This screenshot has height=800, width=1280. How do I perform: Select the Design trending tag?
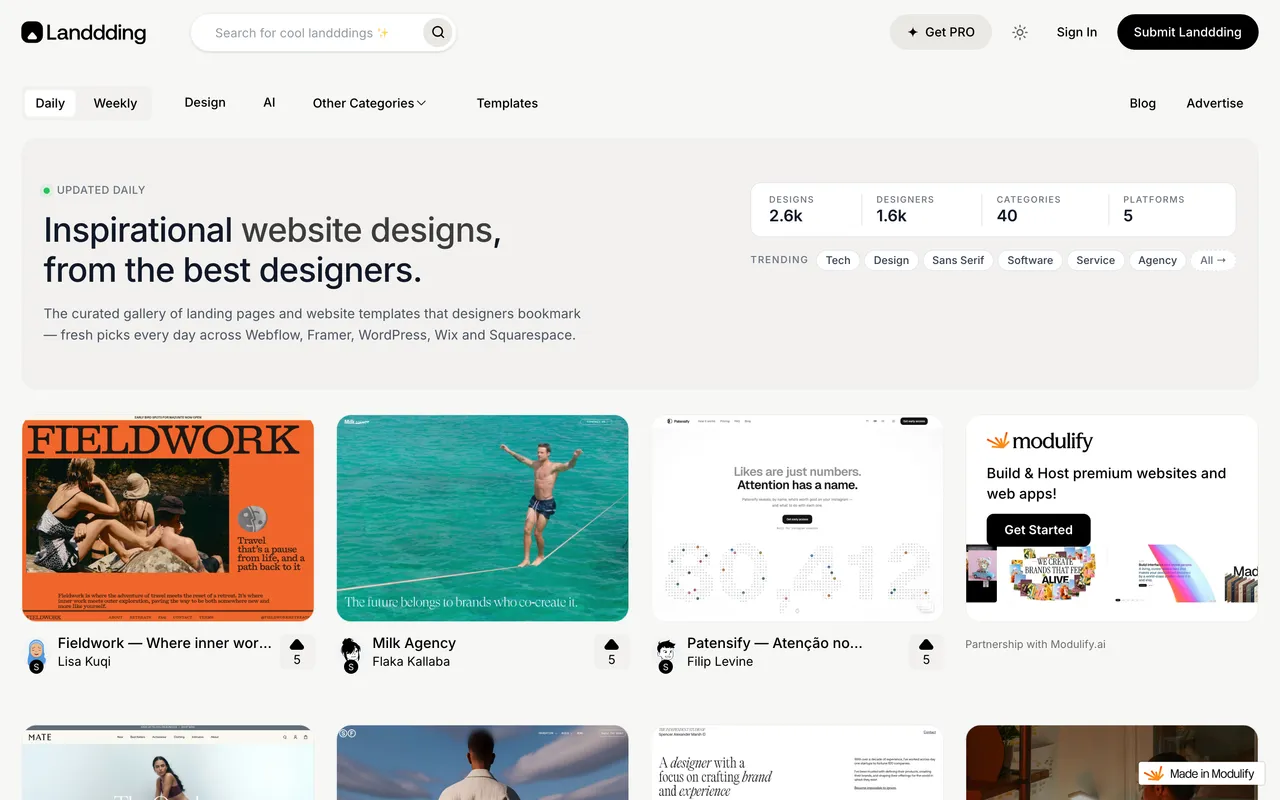[x=891, y=260]
